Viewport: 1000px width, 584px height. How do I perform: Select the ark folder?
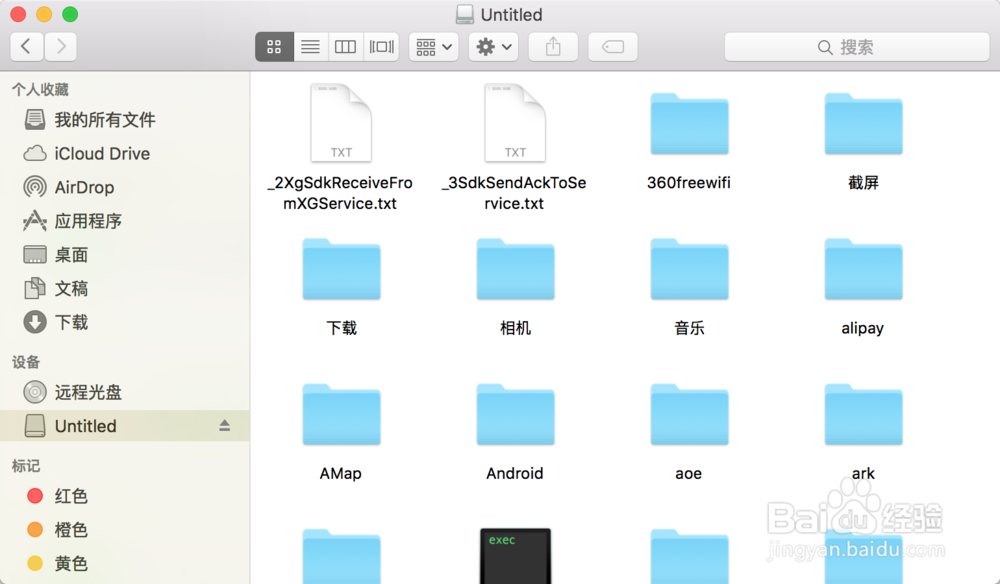[x=864, y=415]
